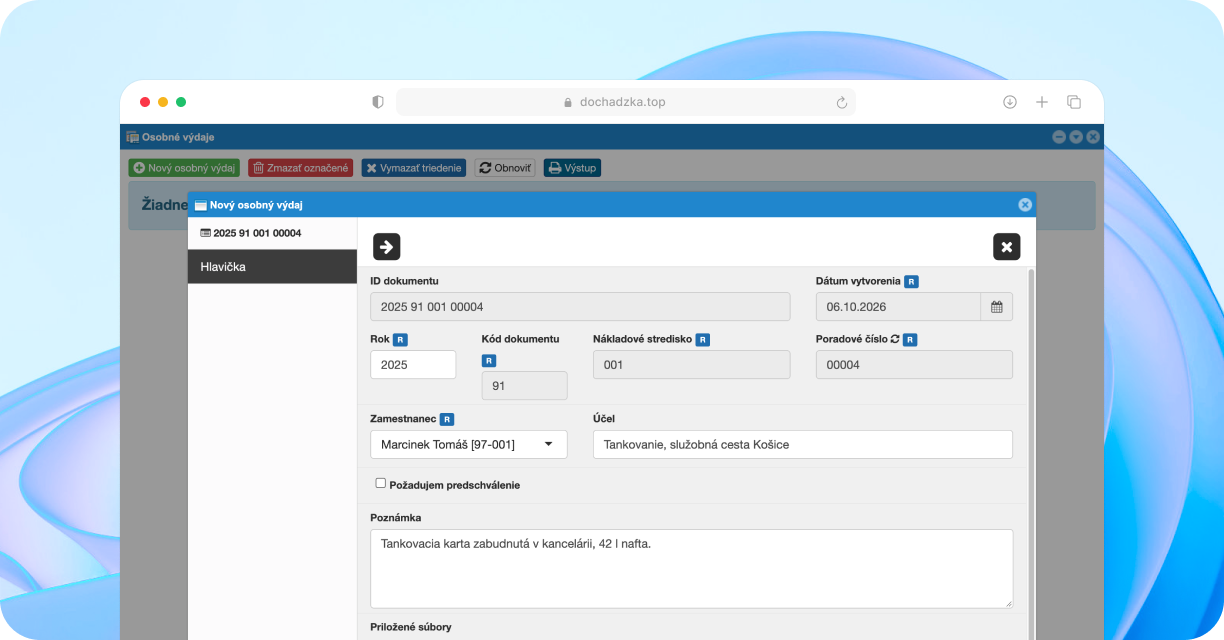Click the Nákladové stredisko field
The image size is (1224, 640).
pos(691,365)
